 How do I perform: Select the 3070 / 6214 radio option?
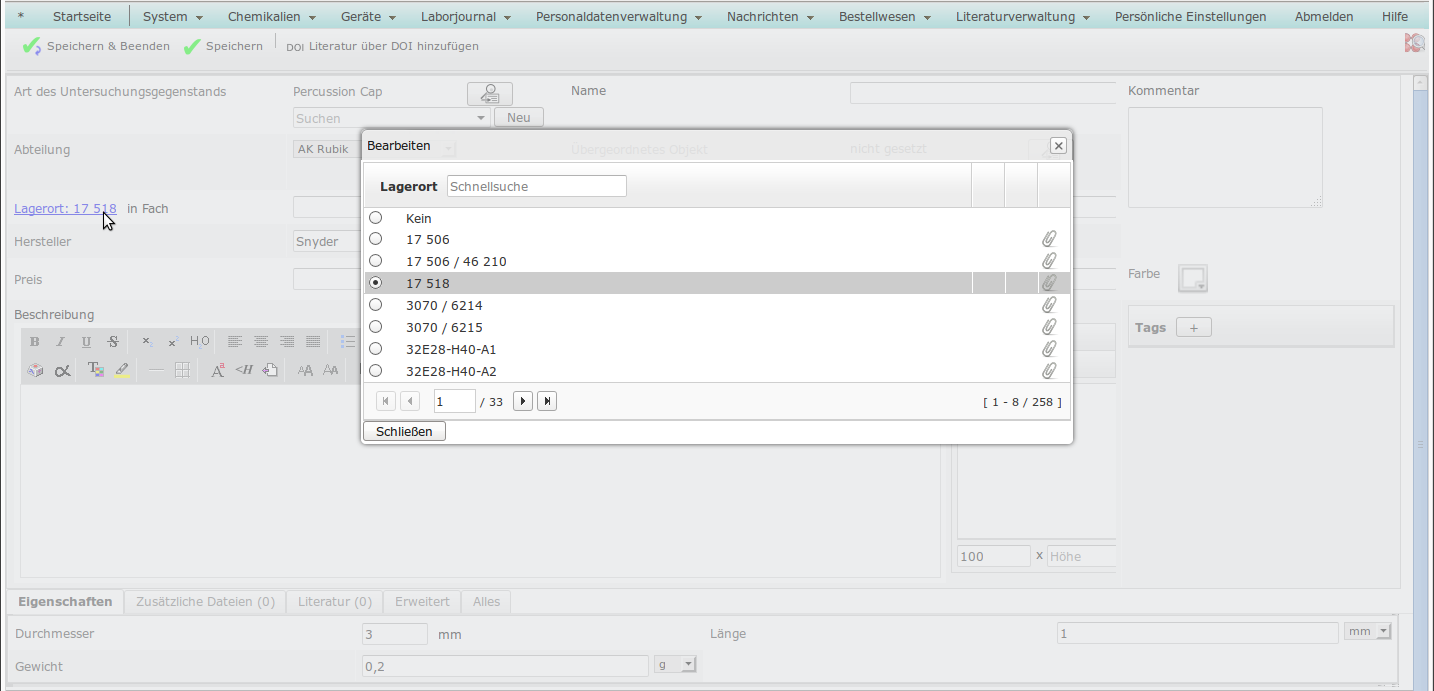tap(376, 305)
